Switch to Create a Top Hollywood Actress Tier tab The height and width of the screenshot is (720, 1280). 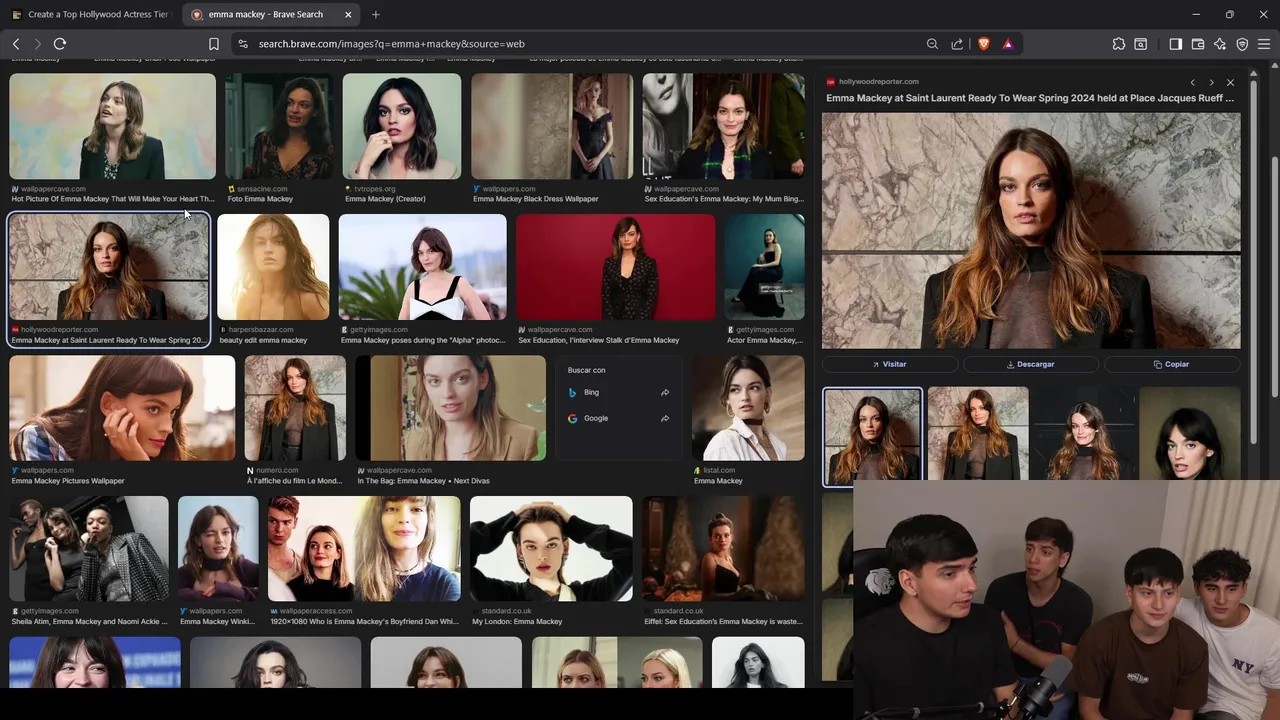[91, 15]
